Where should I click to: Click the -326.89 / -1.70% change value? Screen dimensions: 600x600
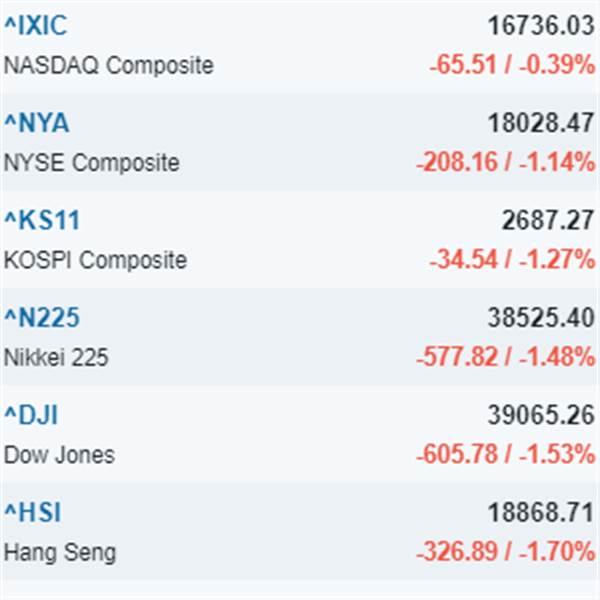click(505, 552)
